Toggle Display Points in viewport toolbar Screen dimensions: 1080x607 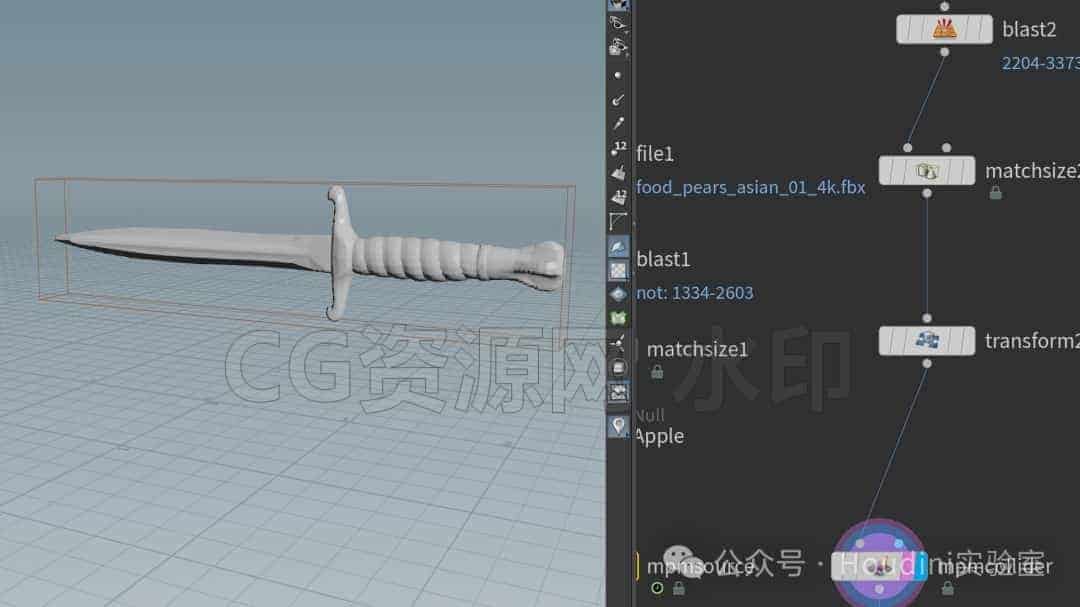click(x=618, y=74)
